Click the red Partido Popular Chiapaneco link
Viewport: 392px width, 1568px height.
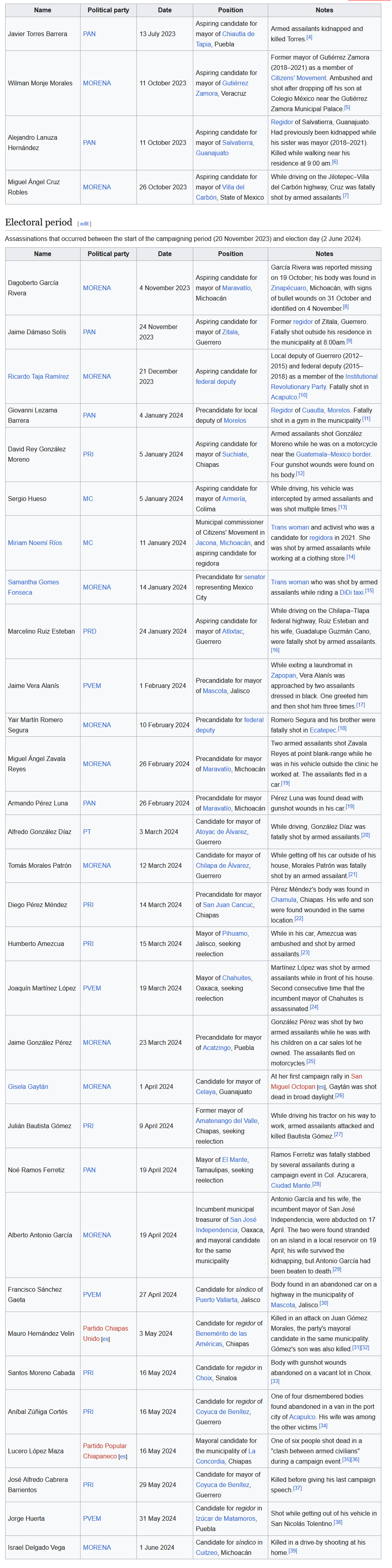coord(105,1451)
